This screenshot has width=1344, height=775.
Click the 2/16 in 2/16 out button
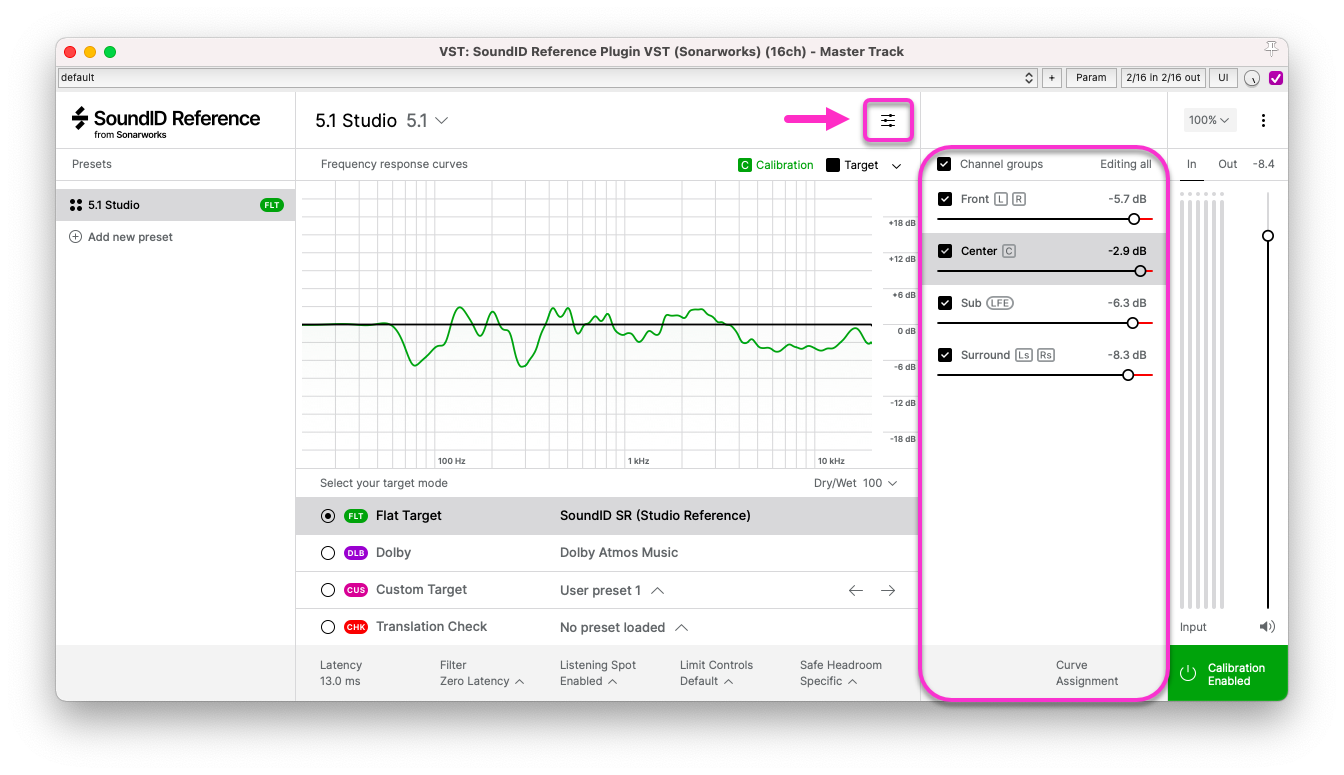click(1162, 77)
